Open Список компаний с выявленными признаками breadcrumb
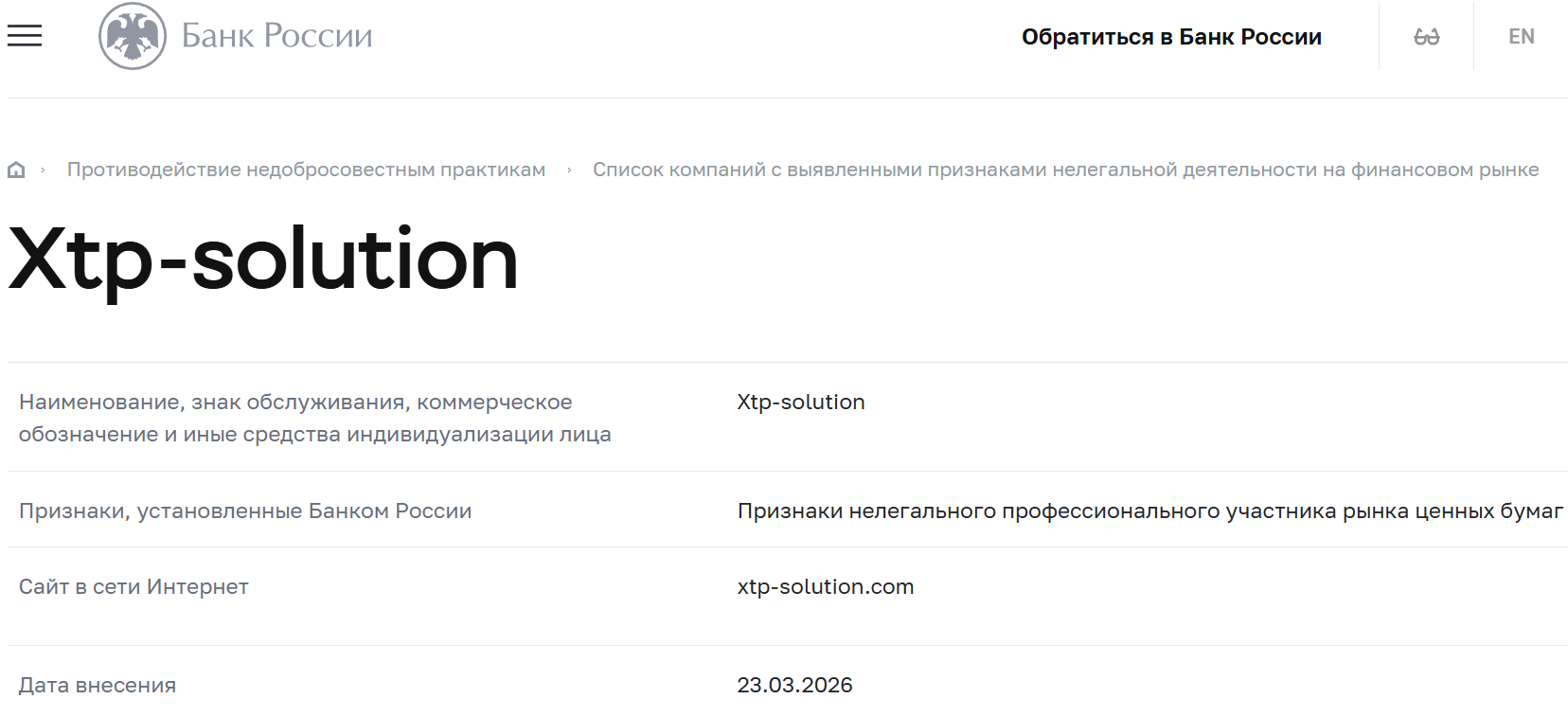The height and width of the screenshot is (717, 1568). click(x=1065, y=170)
